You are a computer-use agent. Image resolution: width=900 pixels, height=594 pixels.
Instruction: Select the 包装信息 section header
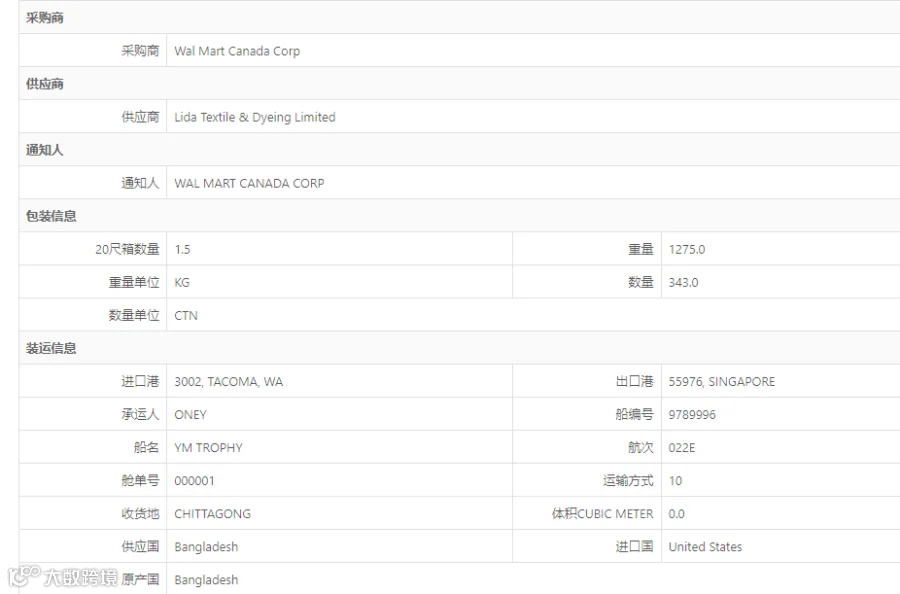[x=51, y=216]
